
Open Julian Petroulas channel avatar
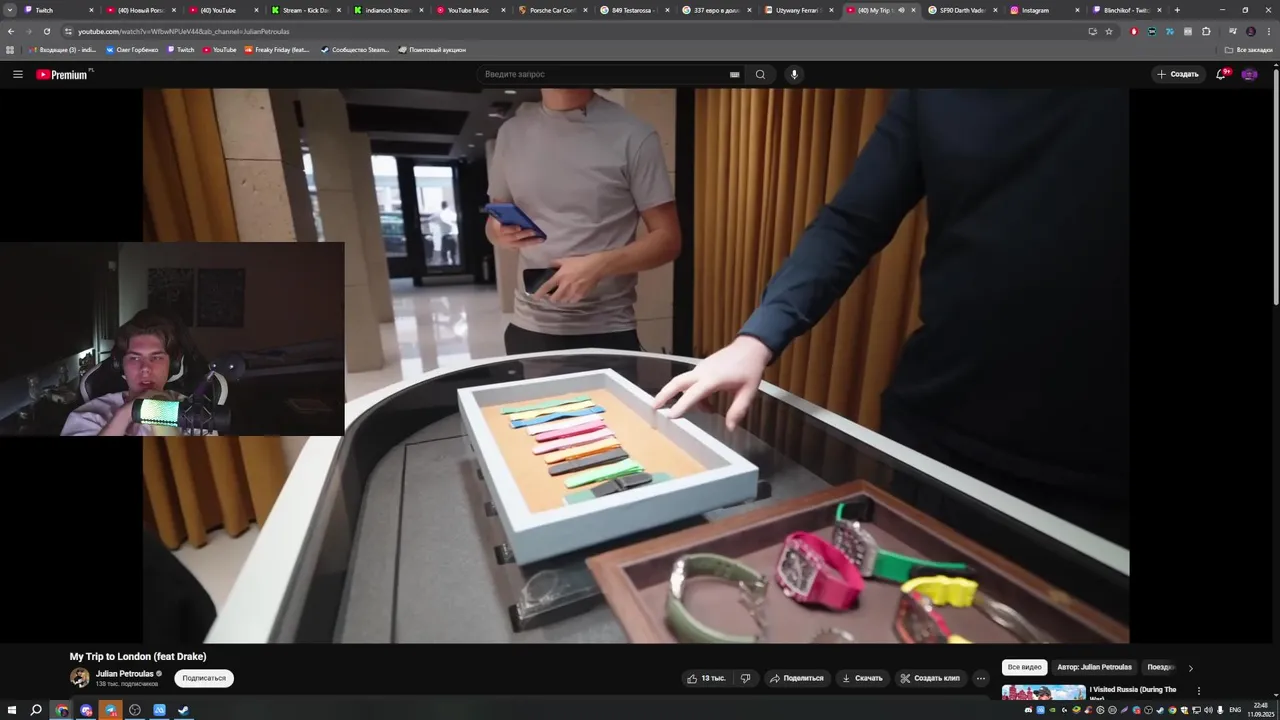[x=79, y=678]
